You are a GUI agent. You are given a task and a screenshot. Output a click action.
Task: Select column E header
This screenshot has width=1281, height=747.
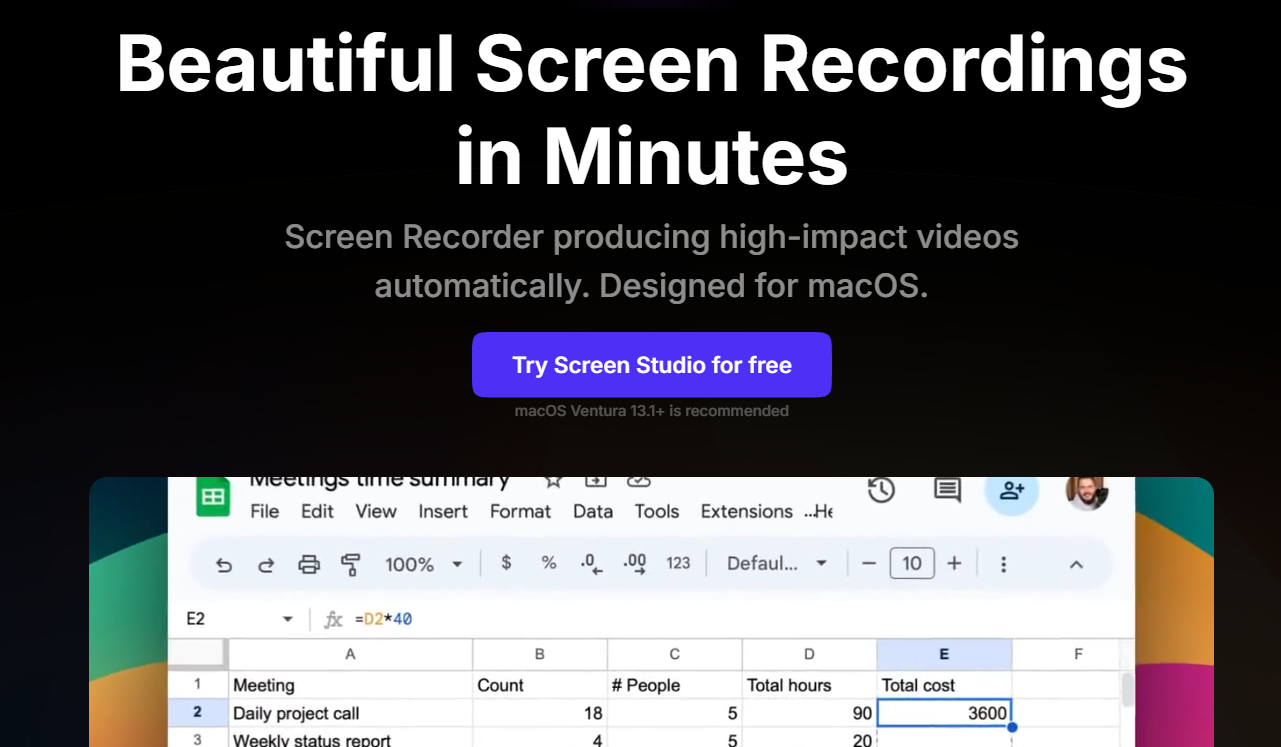[944, 654]
